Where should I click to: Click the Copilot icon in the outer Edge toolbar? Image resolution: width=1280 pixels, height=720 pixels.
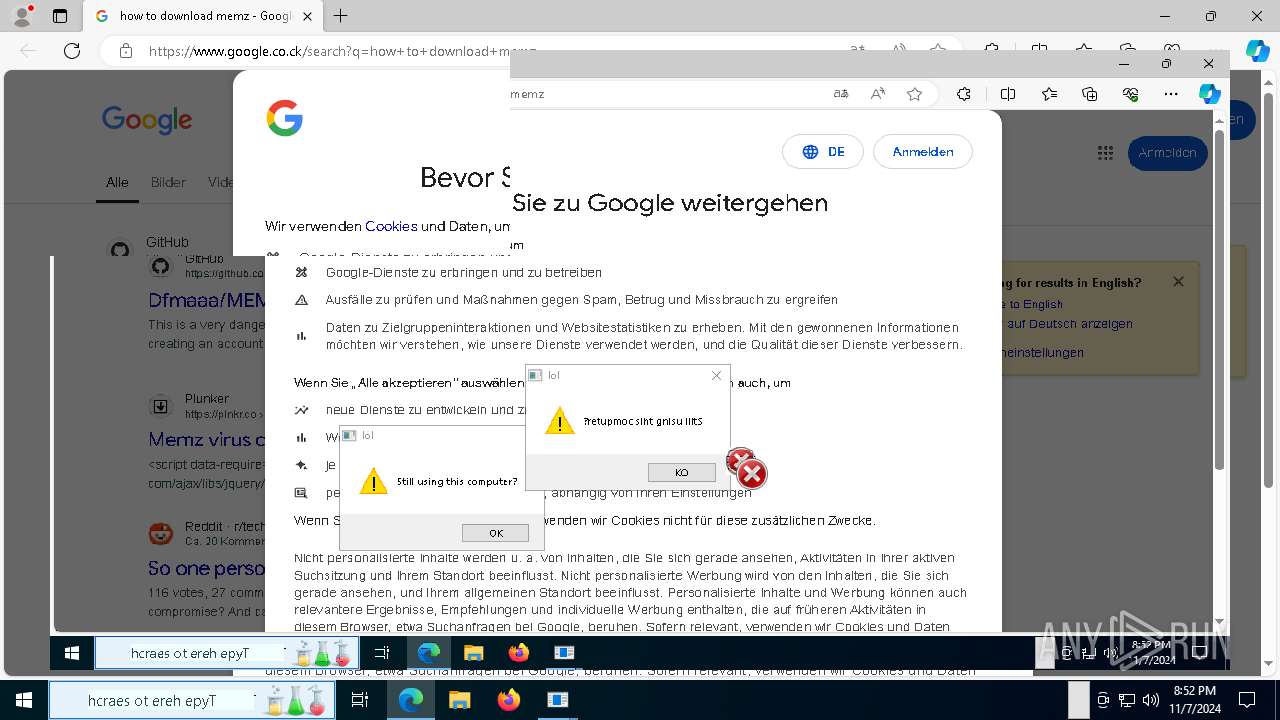(x=1257, y=51)
